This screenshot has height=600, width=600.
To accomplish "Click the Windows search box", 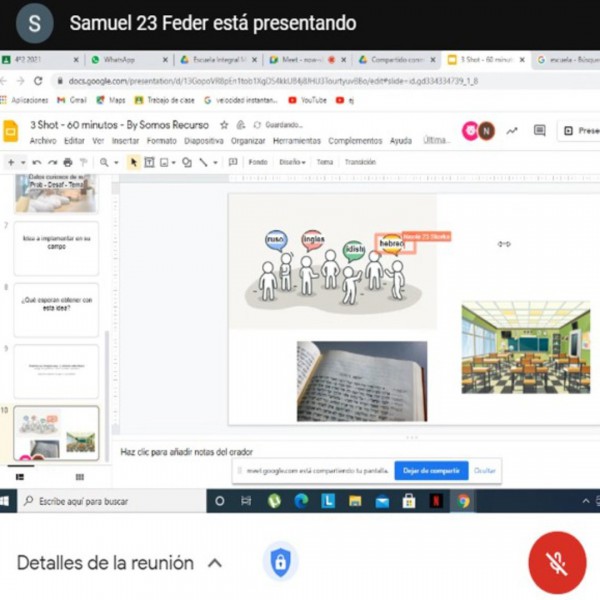I will point(112,501).
